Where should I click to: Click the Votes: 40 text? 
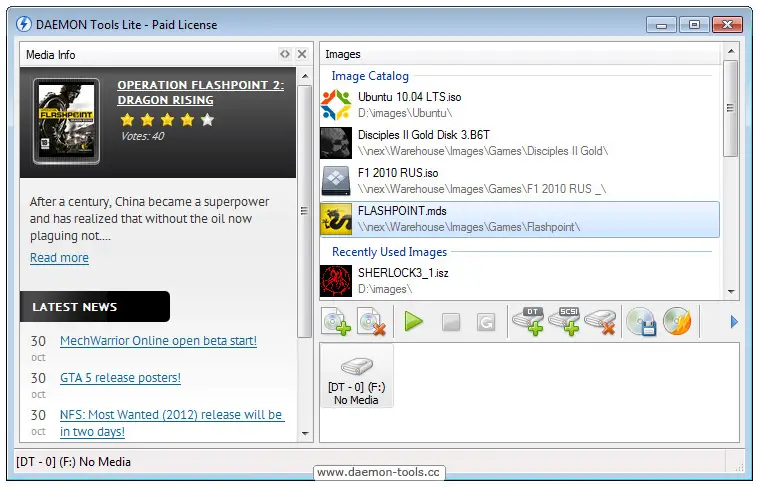tap(142, 136)
